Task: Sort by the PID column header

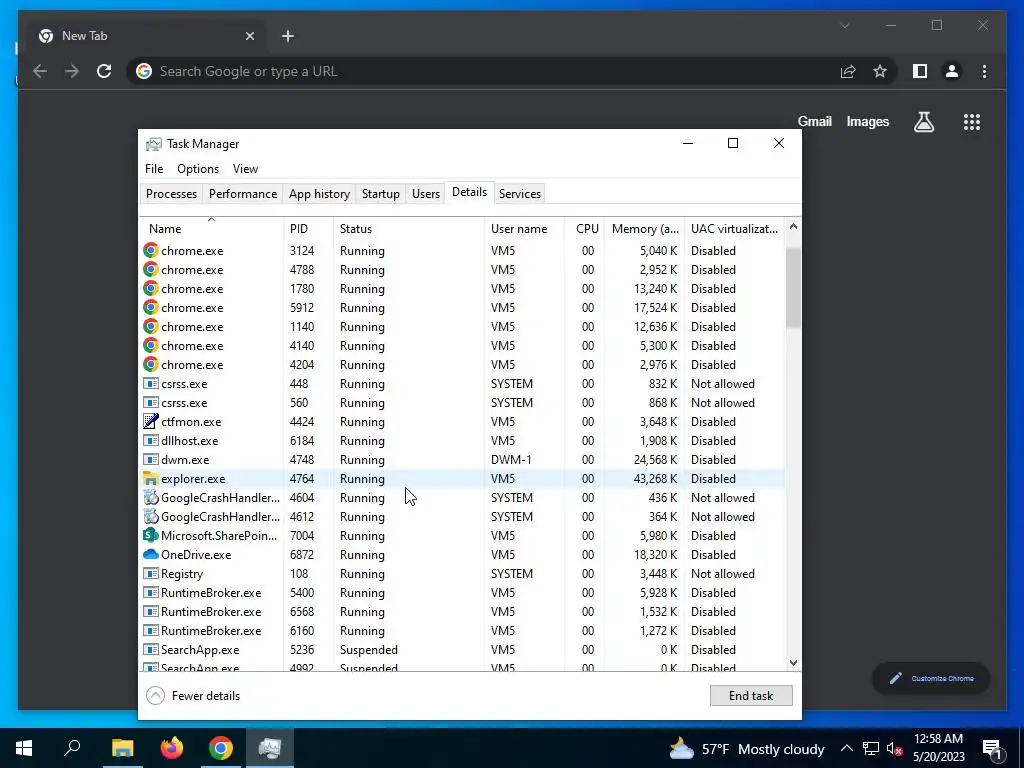Action: pyautogui.click(x=308, y=229)
